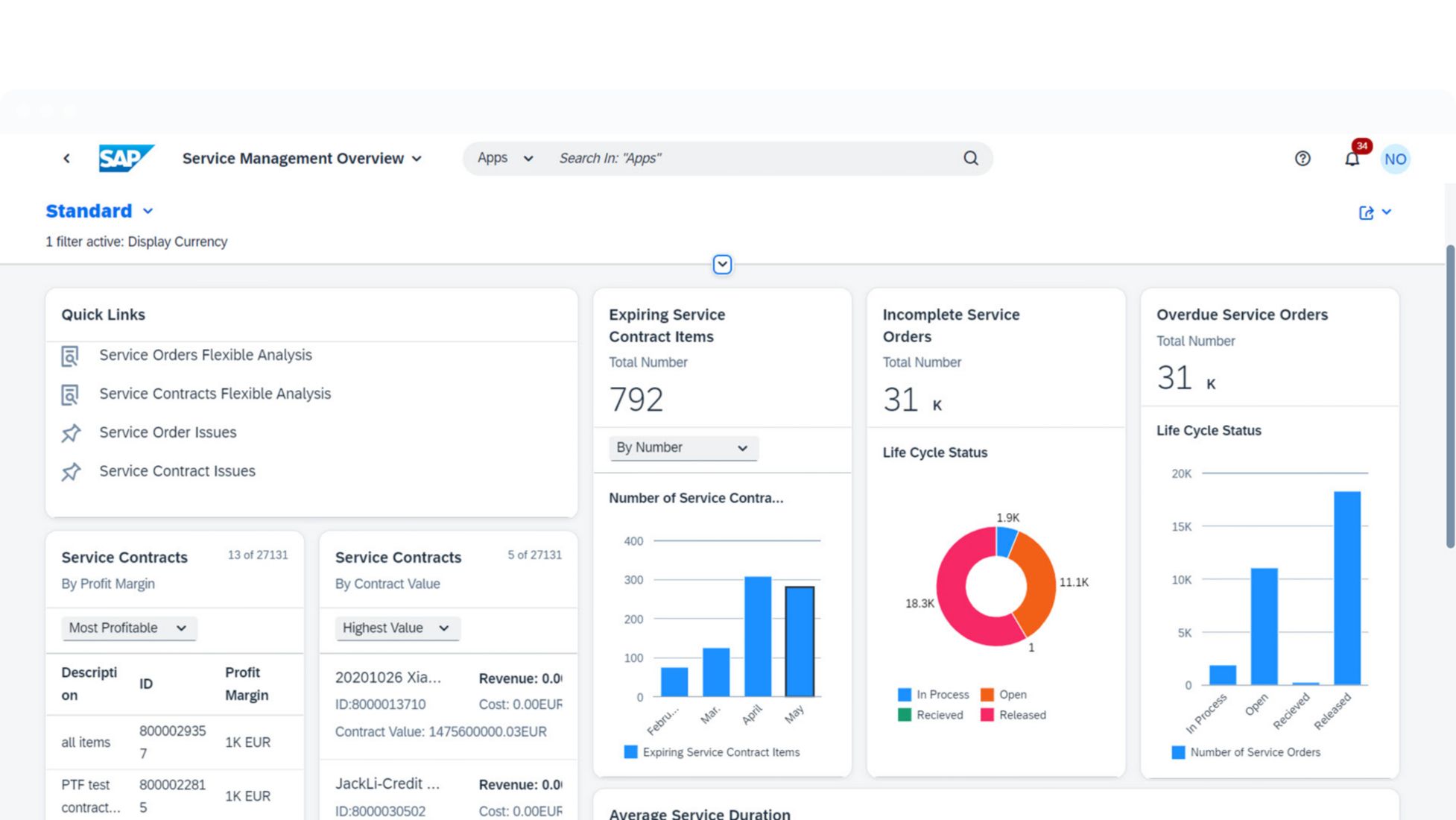1456x820 pixels.
Task: Click the Service Order Issues link
Action: 168,432
